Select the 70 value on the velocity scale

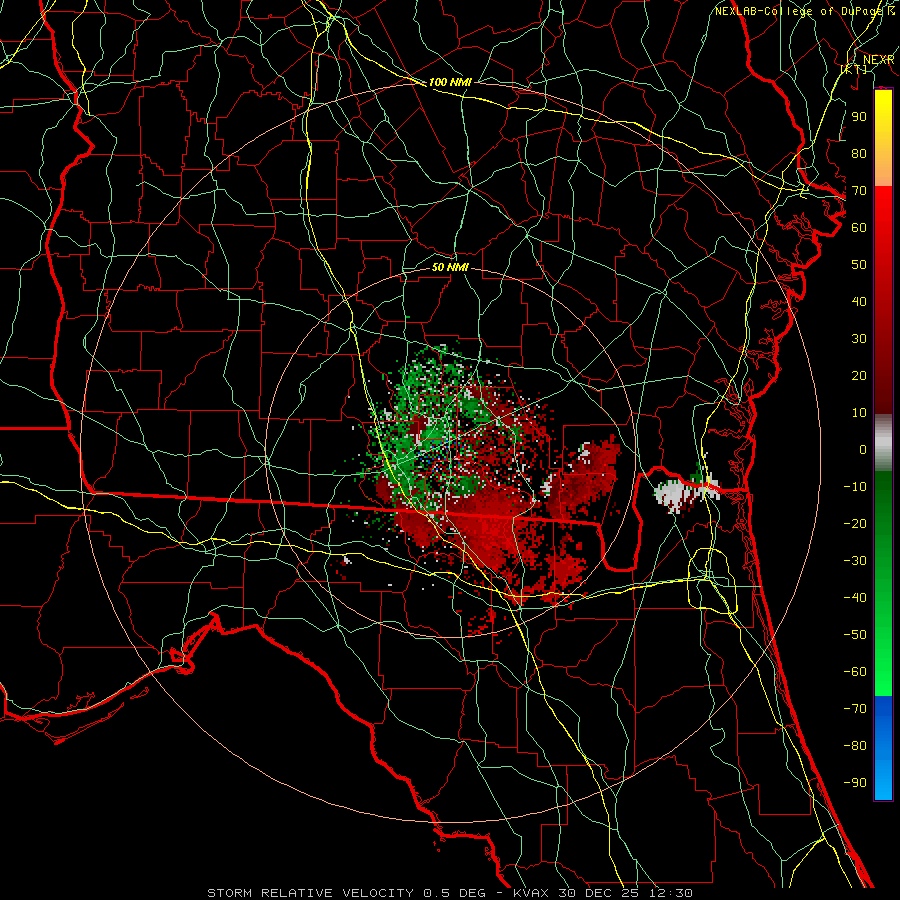click(859, 191)
